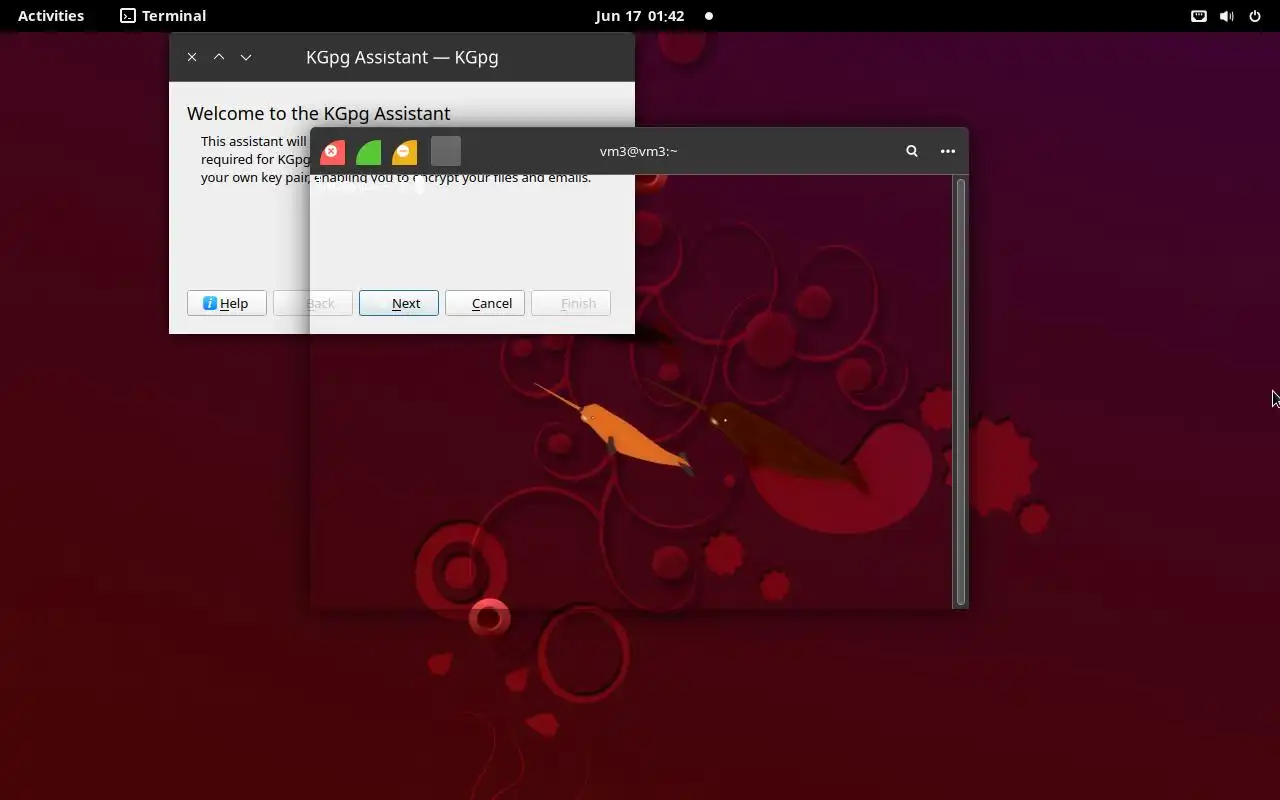Screen dimensions: 1280x800
Task: Click the network status icon
Action: (1198, 16)
